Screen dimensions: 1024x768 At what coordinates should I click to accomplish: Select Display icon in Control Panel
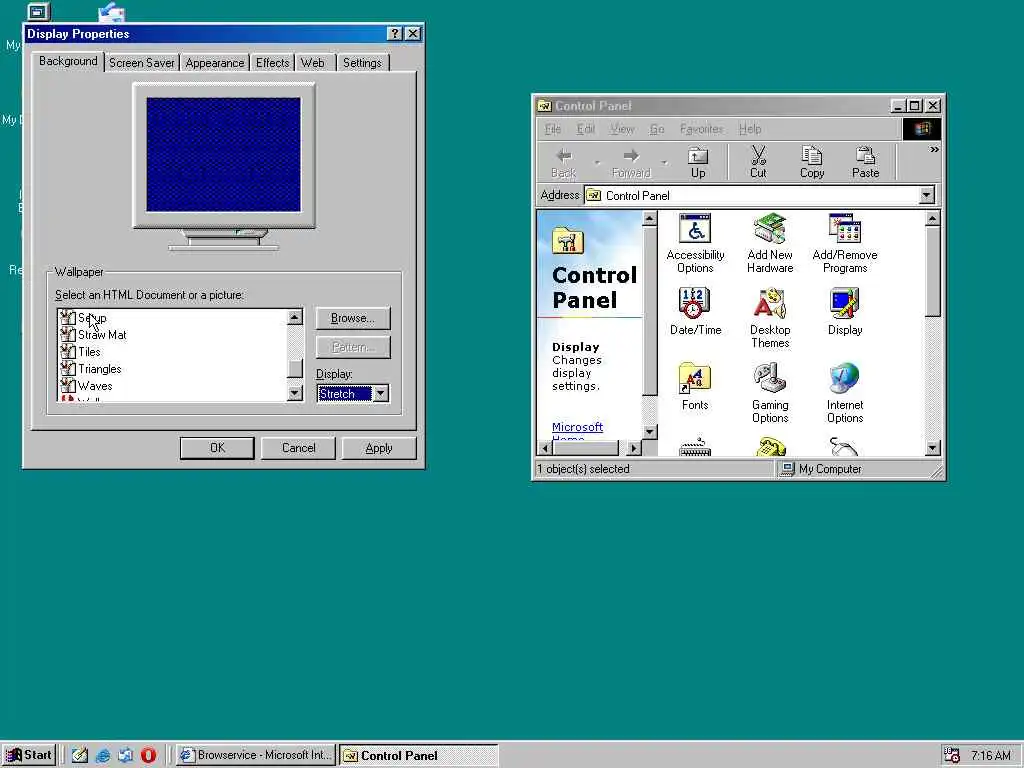[844, 312]
